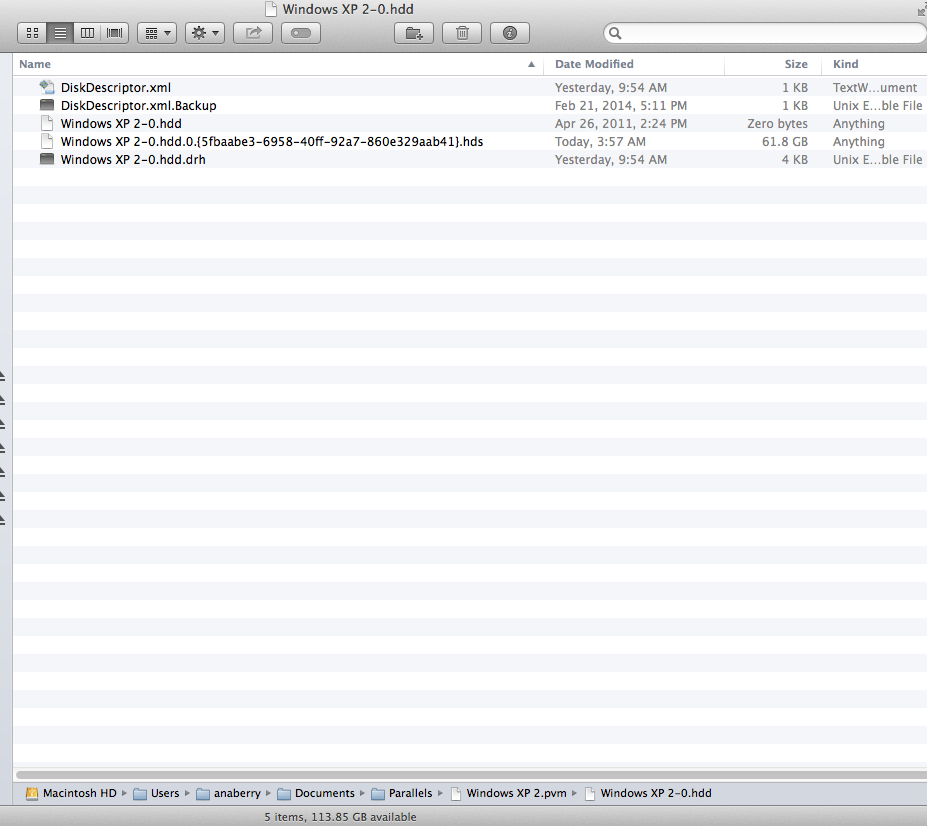The height and width of the screenshot is (826, 927).
Task: Click the TextW...ument kind value
Action: 875,88
